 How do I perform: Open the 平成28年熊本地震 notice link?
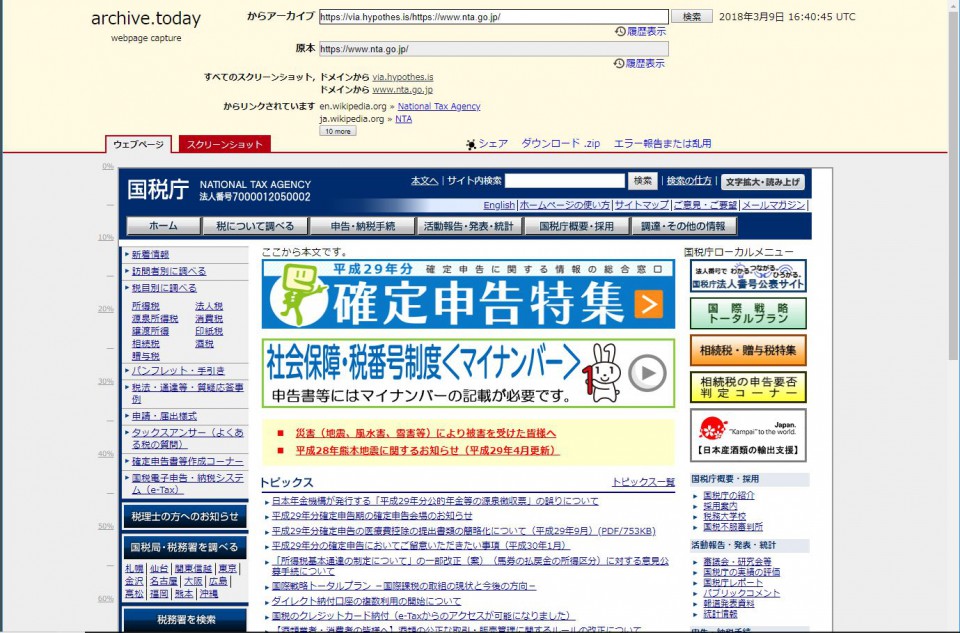point(427,450)
